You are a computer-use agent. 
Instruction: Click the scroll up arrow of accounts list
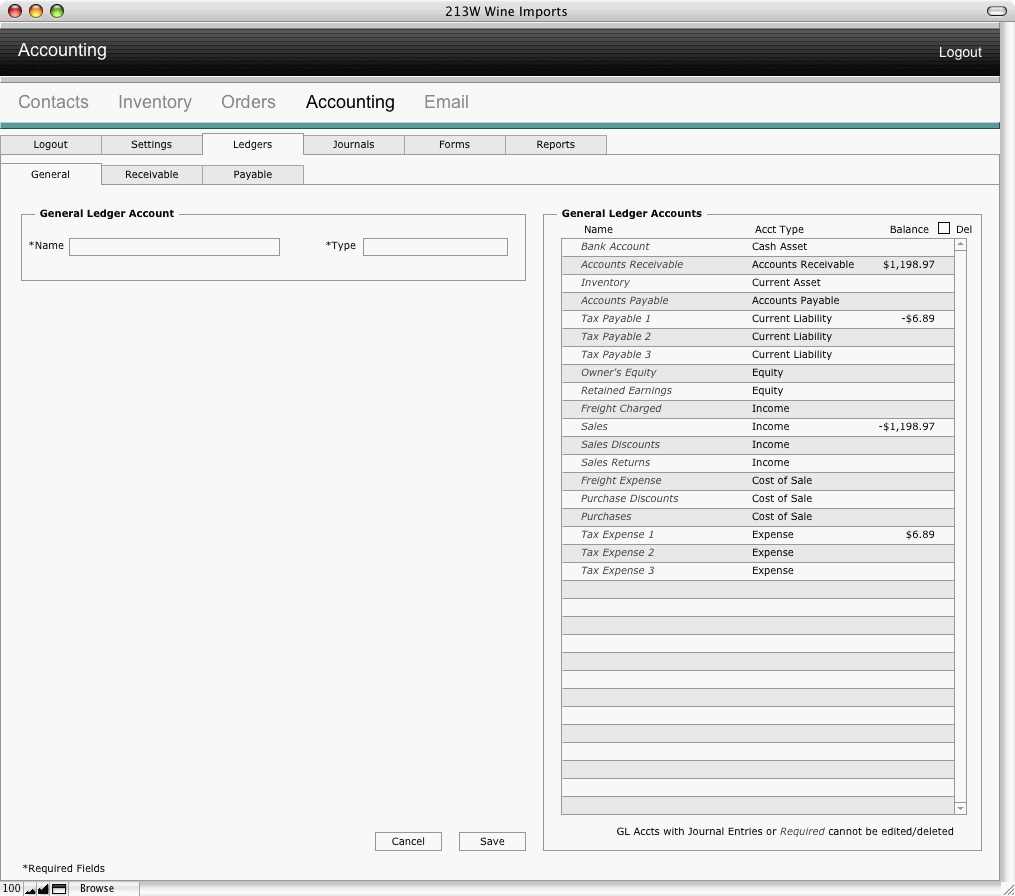pyautogui.click(x=961, y=244)
